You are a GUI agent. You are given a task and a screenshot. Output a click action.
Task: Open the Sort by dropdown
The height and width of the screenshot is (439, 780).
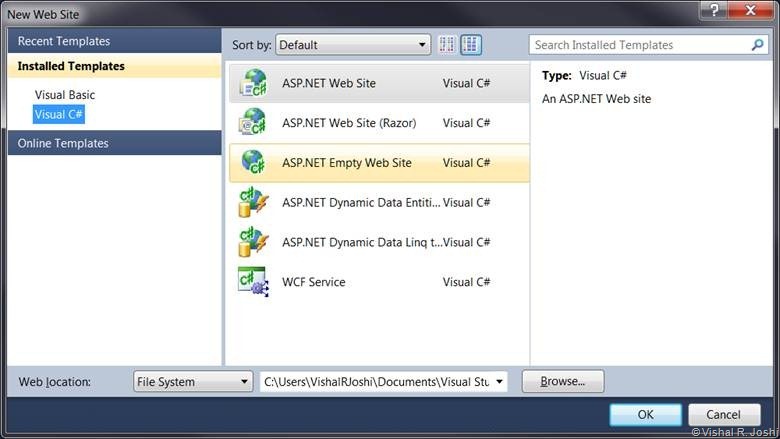pyautogui.click(x=352, y=45)
